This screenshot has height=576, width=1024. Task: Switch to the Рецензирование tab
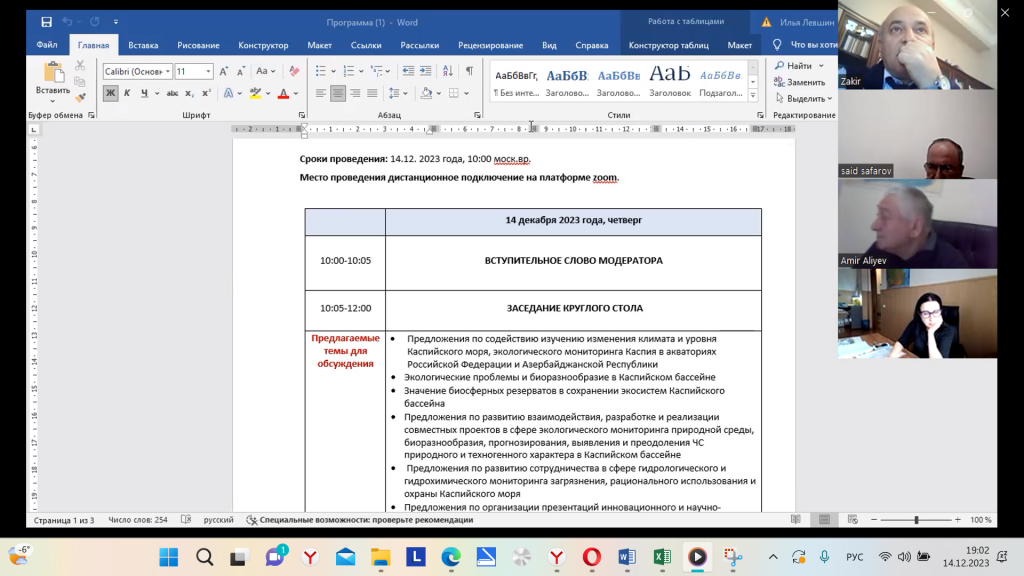point(490,45)
